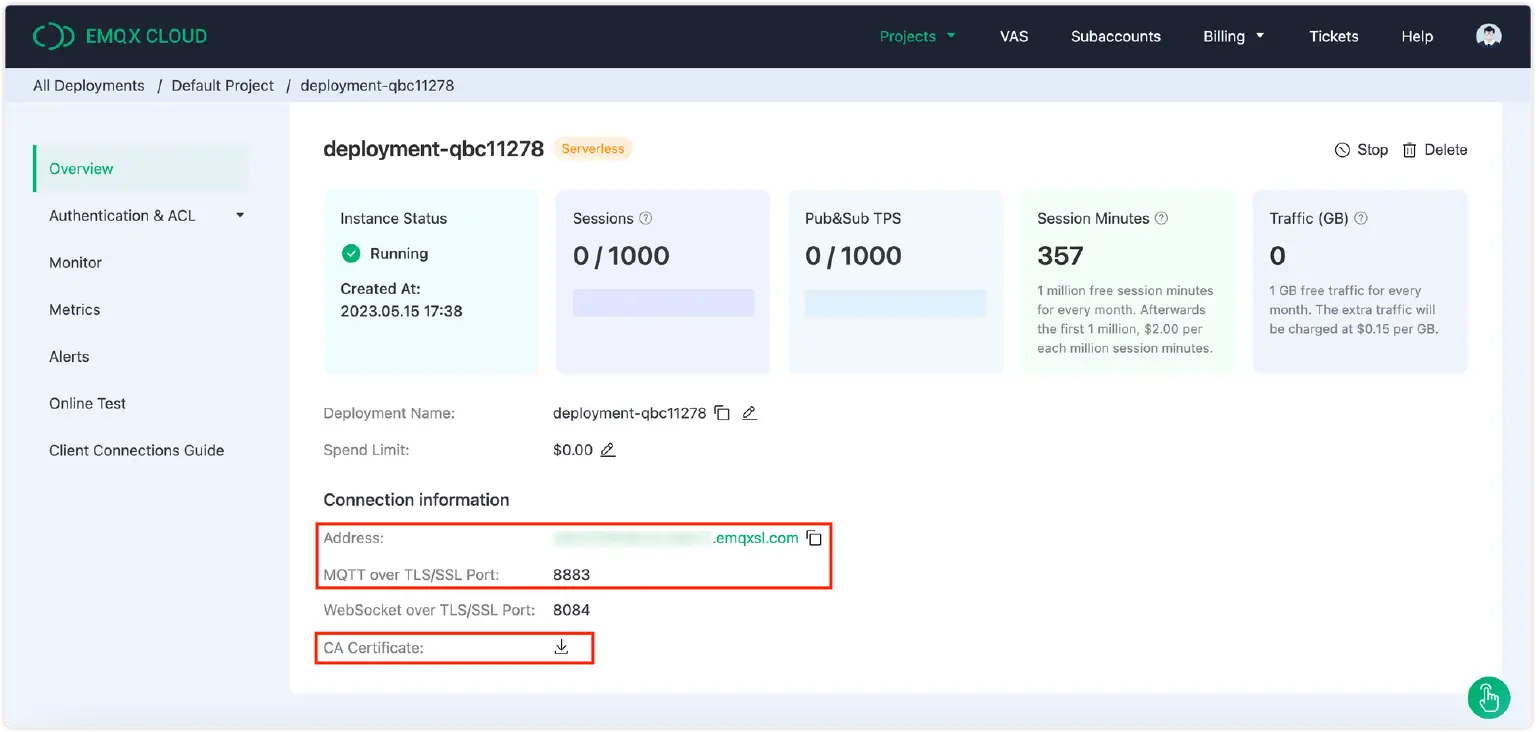Download the CA Certificate
This screenshot has width=1536, height=732.
point(561,647)
